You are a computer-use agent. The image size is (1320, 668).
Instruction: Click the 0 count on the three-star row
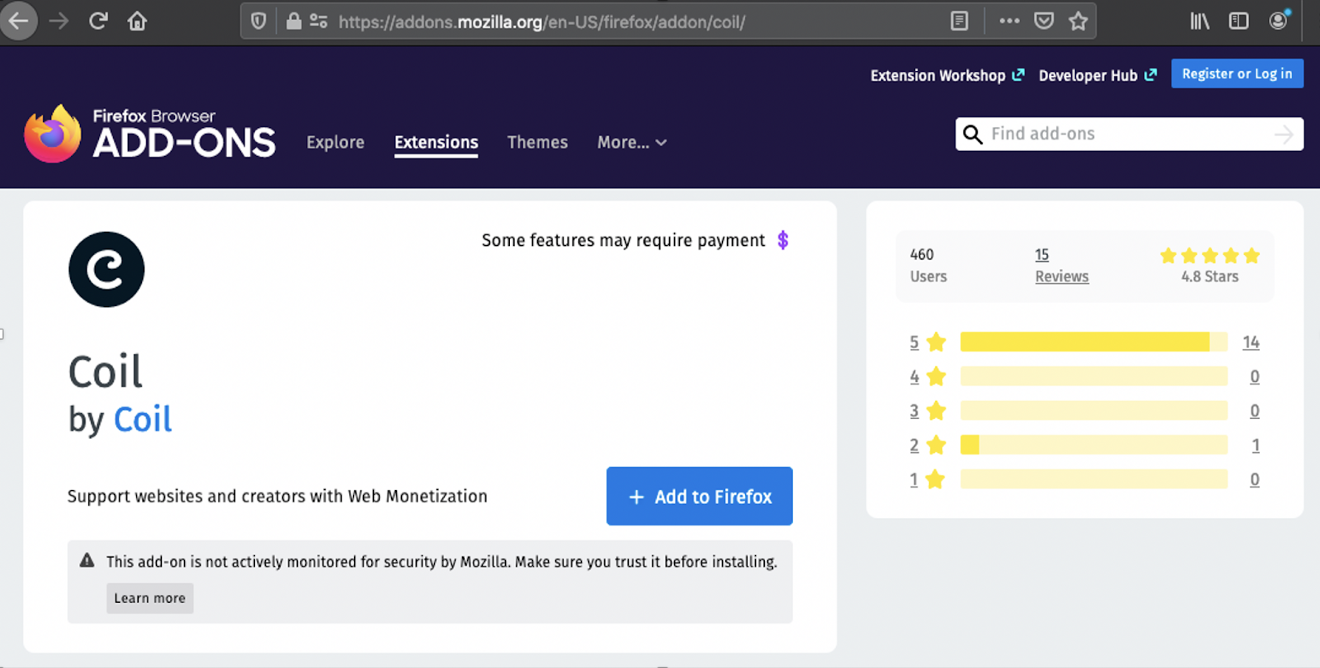click(1255, 411)
